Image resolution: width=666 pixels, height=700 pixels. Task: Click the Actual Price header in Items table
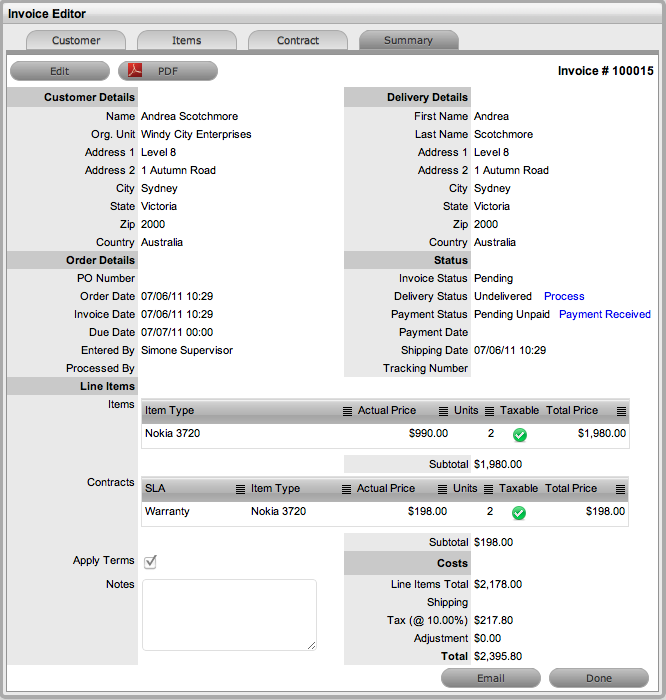[387, 410]
